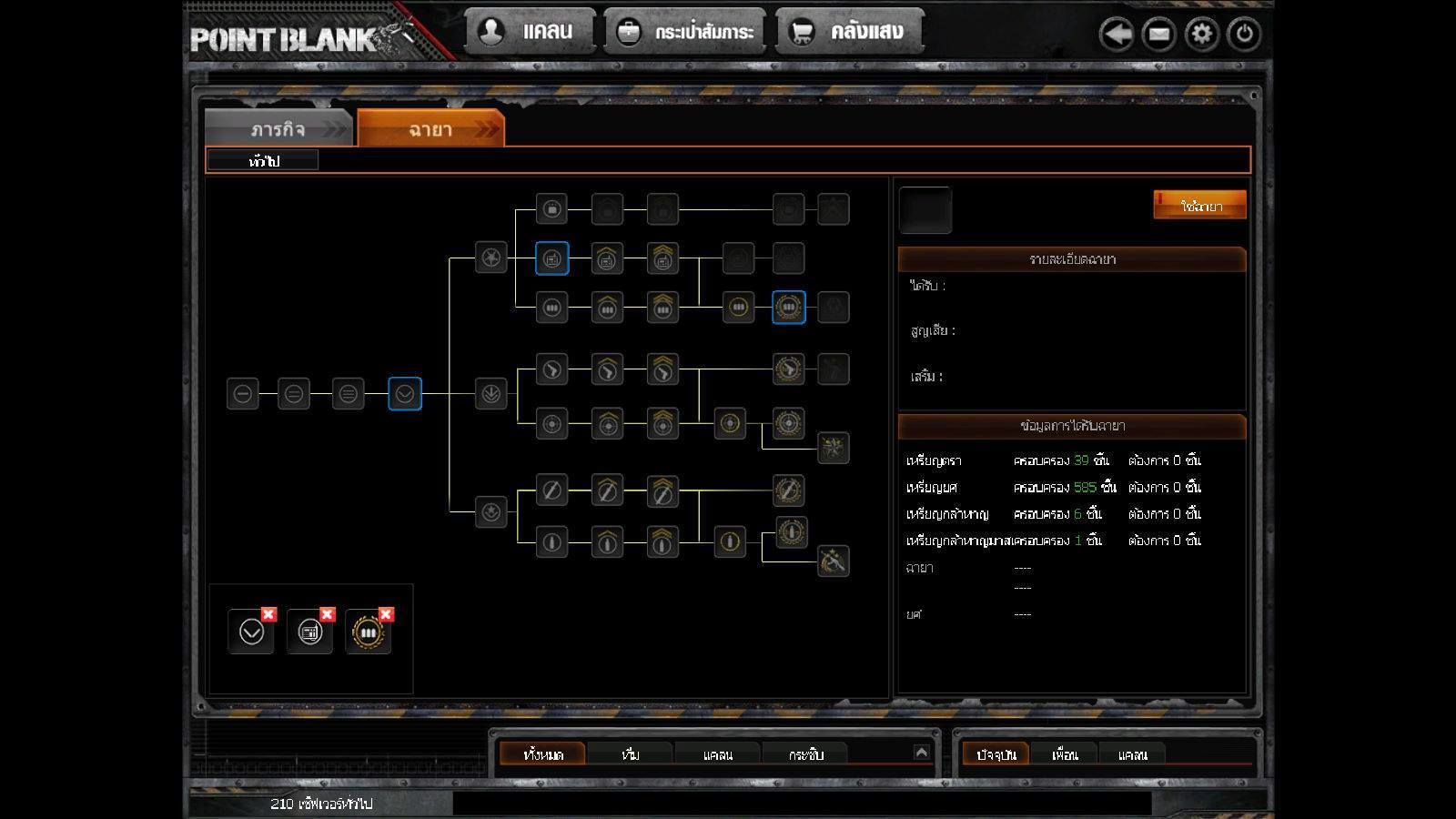
Task: Select the plain pistol node without rank chevrons
Action: pos(552,369)
